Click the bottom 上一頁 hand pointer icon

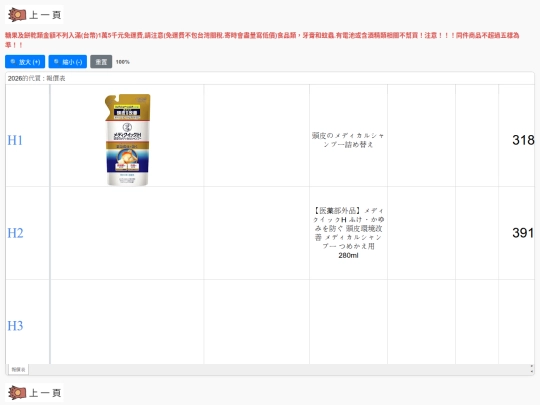17,393
